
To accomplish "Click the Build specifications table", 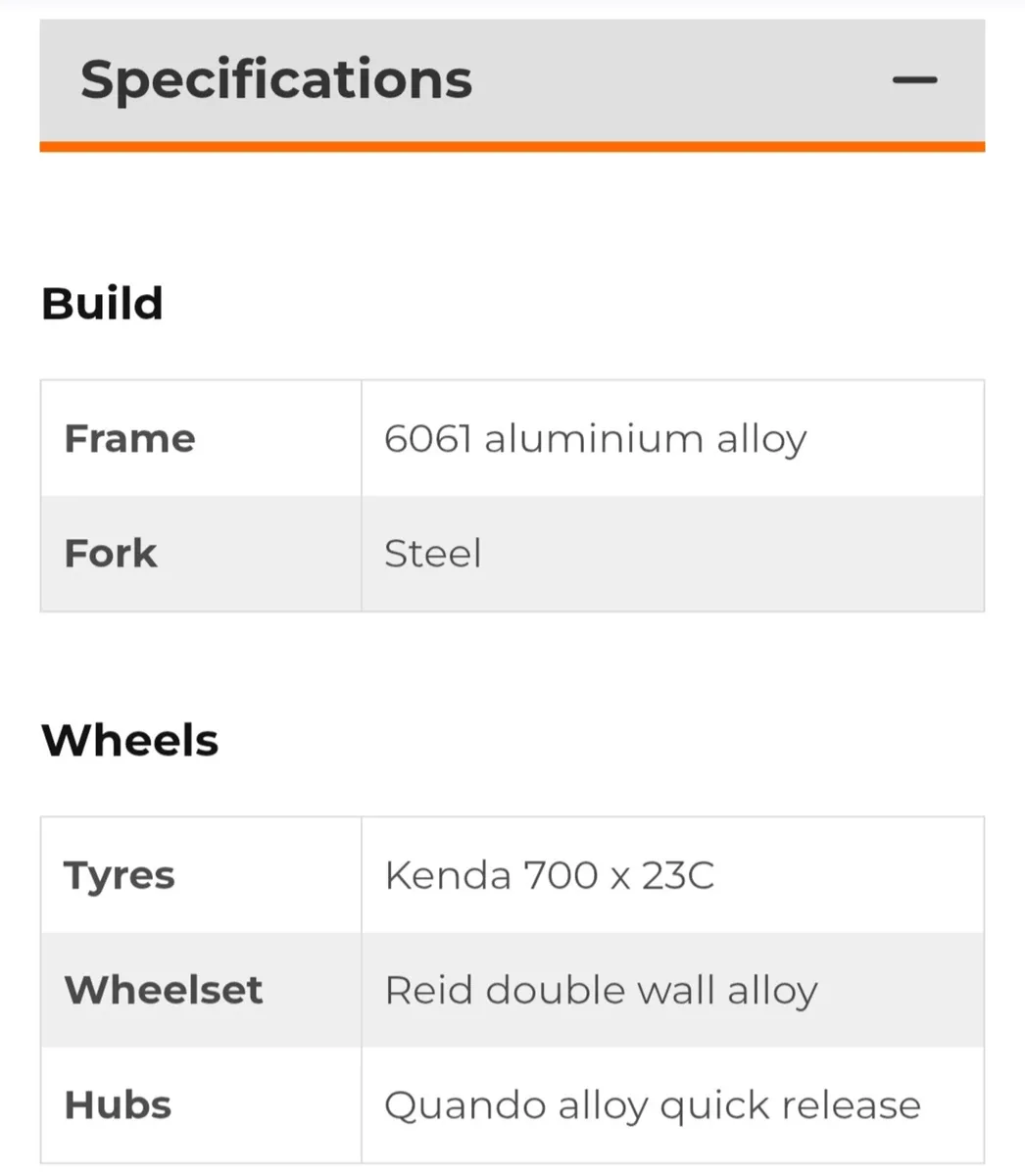I will (x=512, y=495).
